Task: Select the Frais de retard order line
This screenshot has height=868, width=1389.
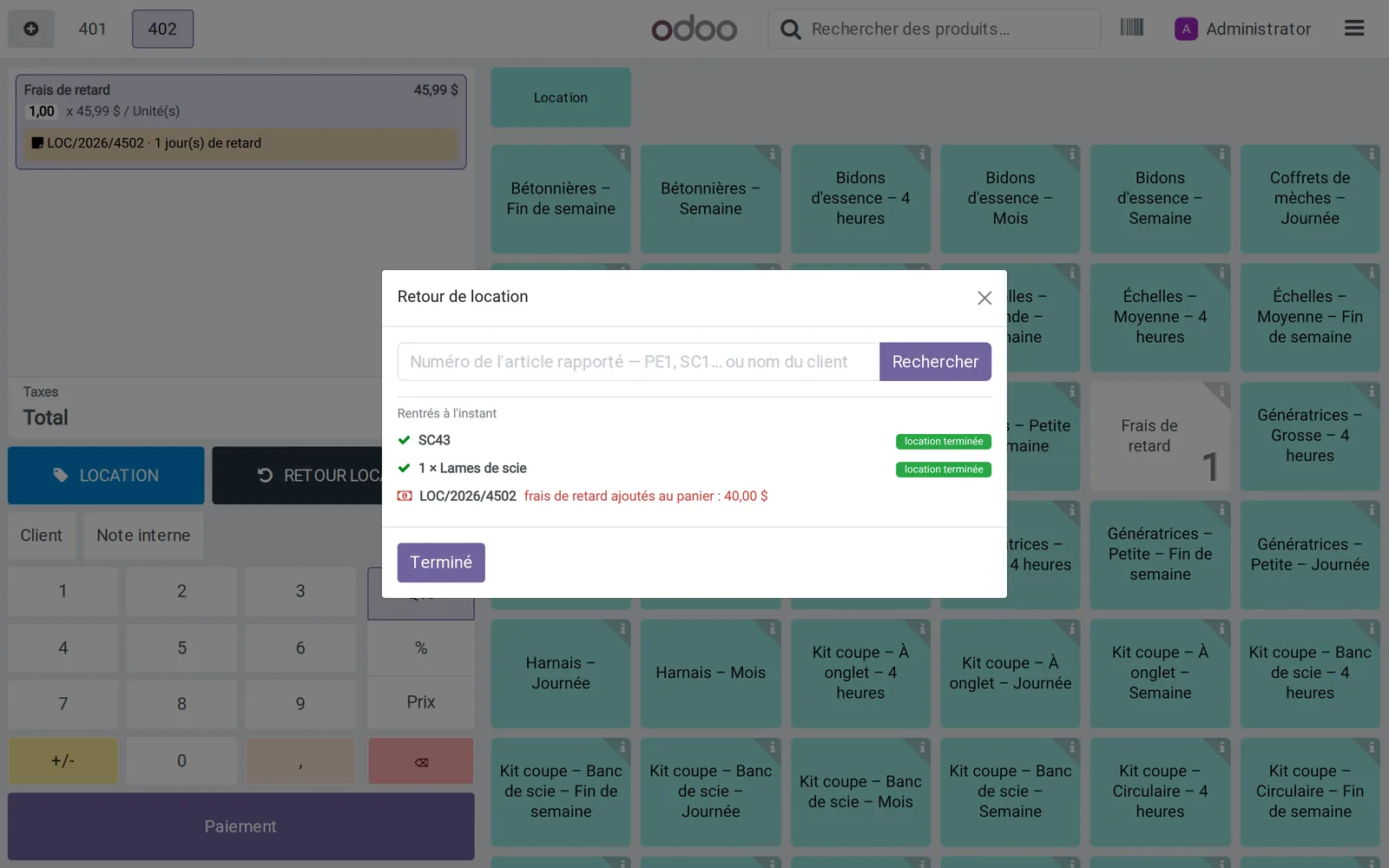Action: click(x=240, y=122)
